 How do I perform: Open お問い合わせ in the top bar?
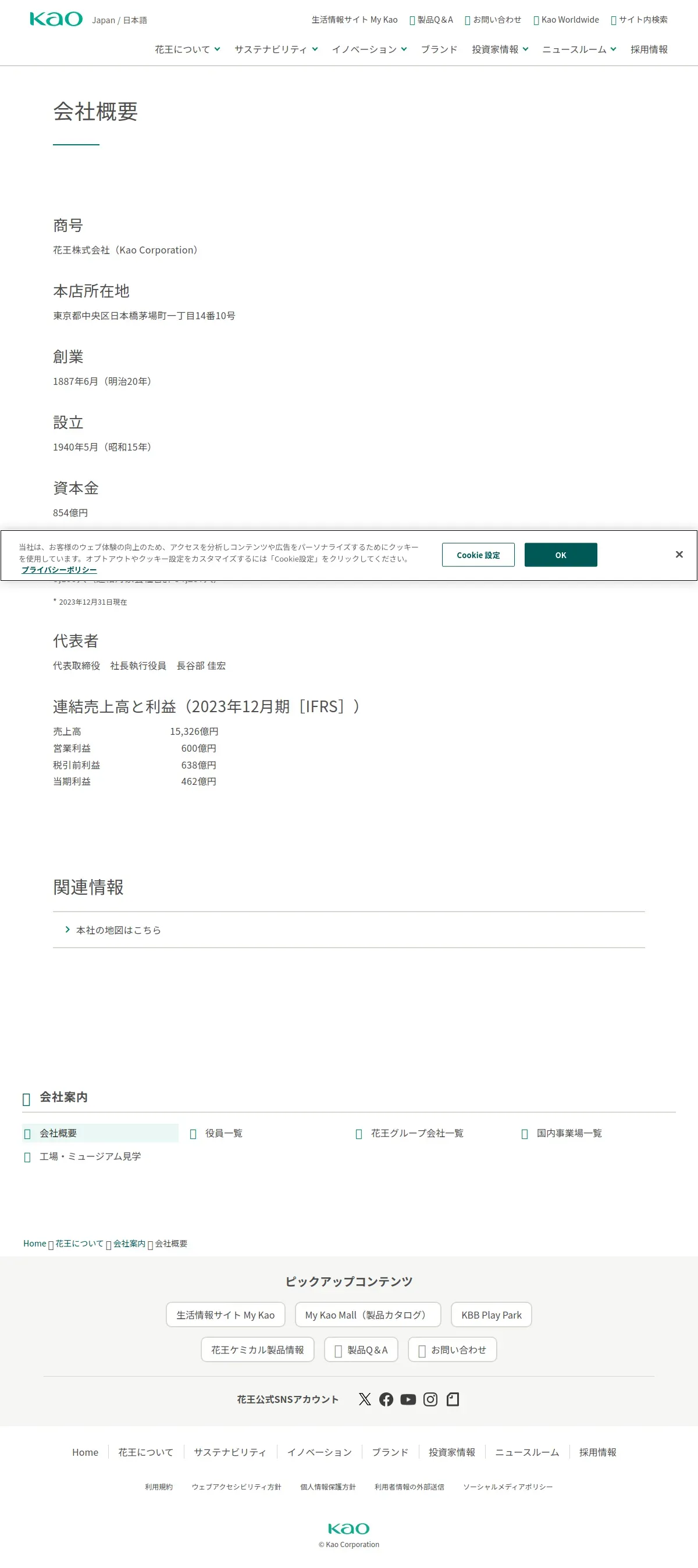[x=493, y=20]
